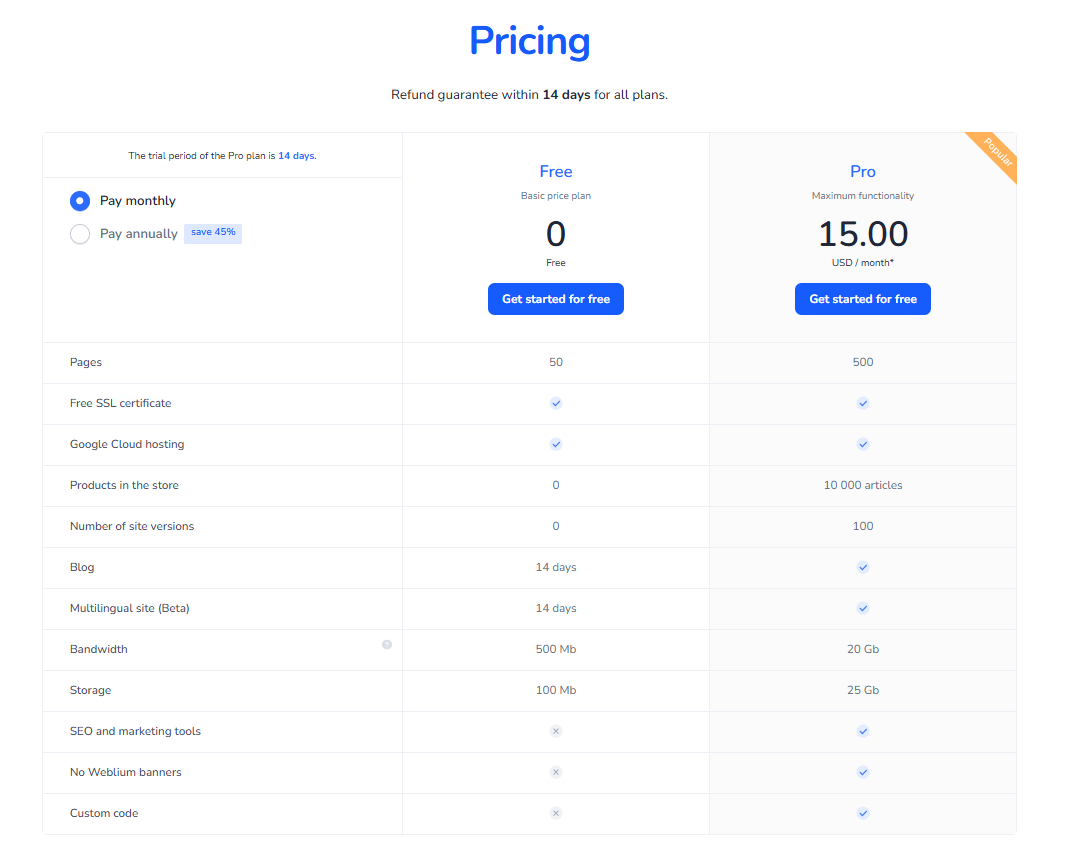This screenshot has height=849, width=1065.
Task: Click the Google Cloud hosting checkmark in Pro column
Action: click(862, 444)
